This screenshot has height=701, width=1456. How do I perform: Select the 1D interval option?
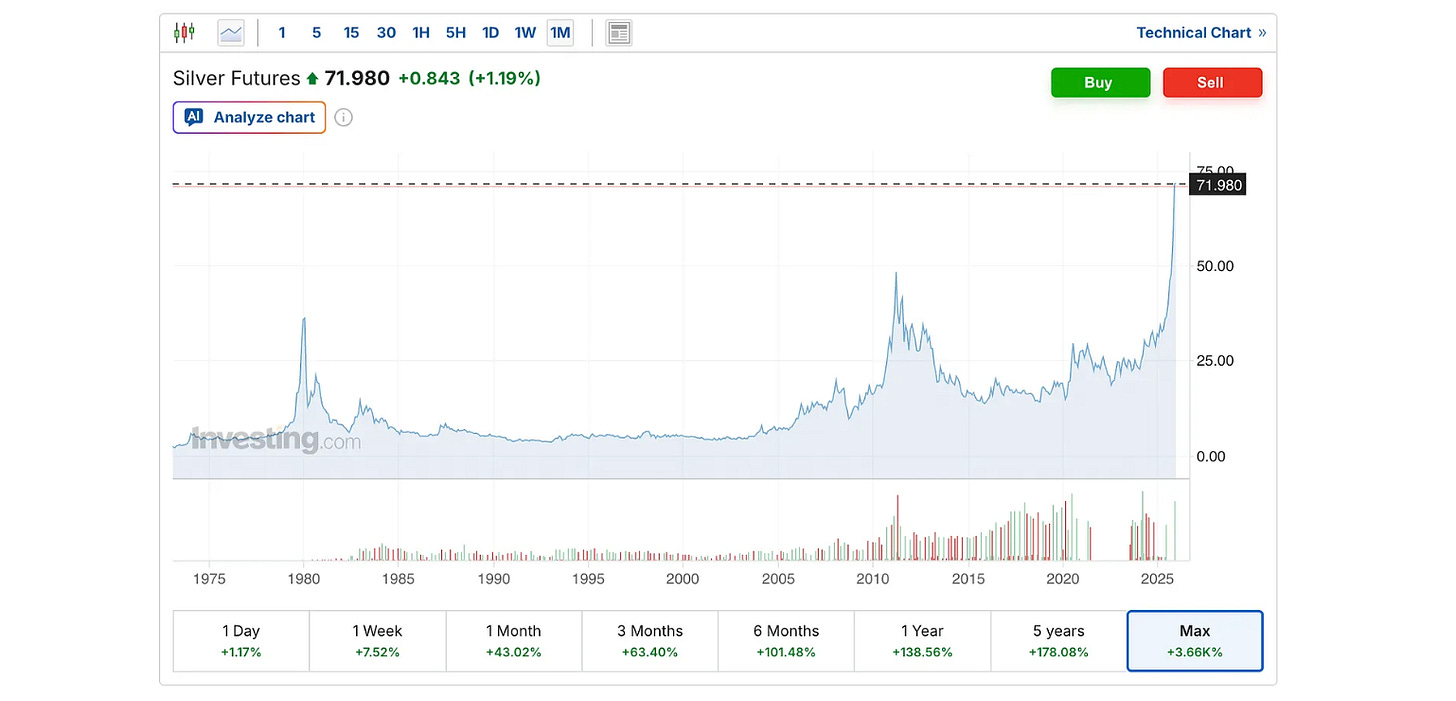coord(490,33)
